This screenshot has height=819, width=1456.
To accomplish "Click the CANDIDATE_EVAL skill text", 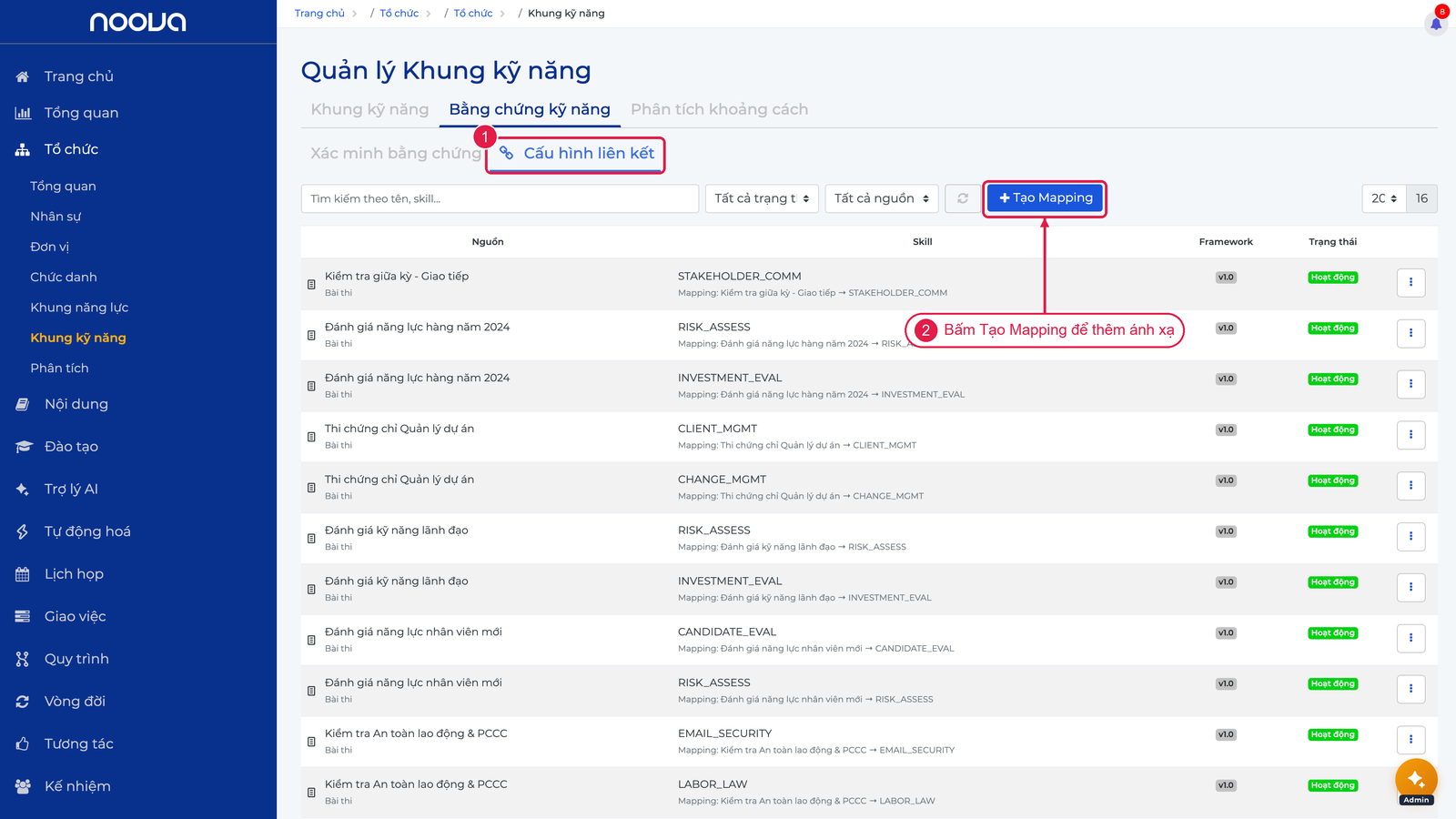I will point(727,632).
